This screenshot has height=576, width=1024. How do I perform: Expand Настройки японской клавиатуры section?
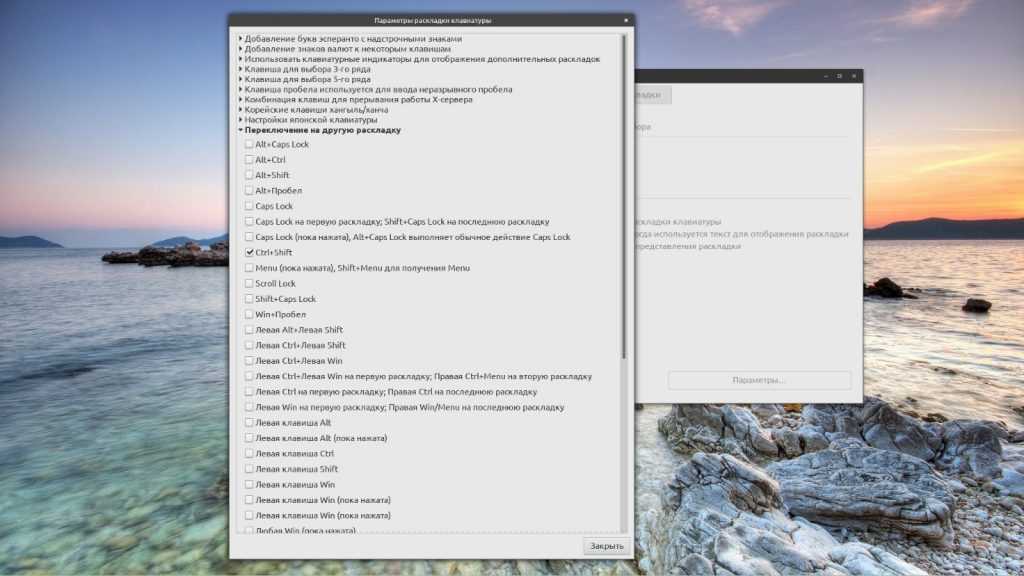[240, 120]
